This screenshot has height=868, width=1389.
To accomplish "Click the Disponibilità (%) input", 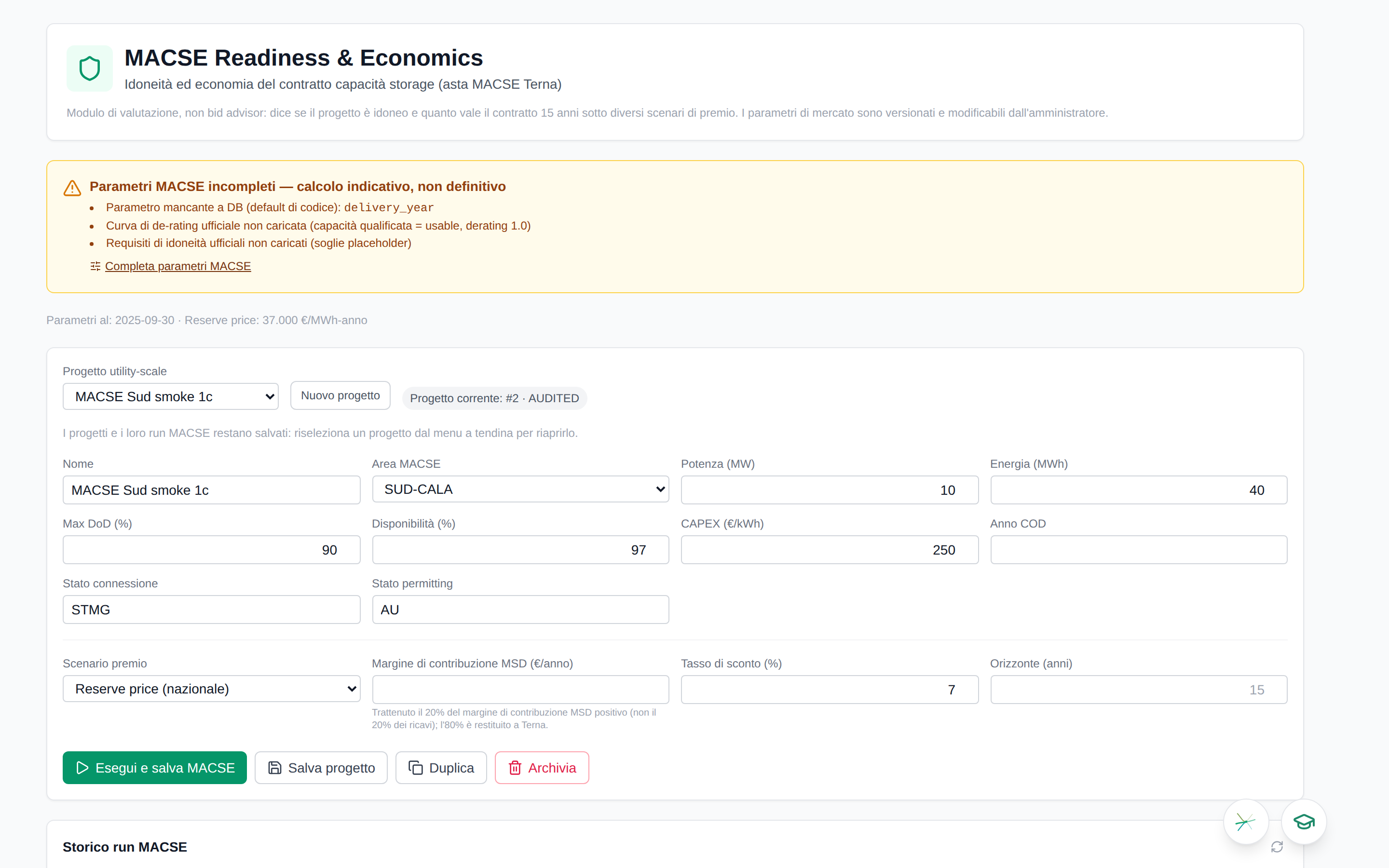I will point(520,549).
